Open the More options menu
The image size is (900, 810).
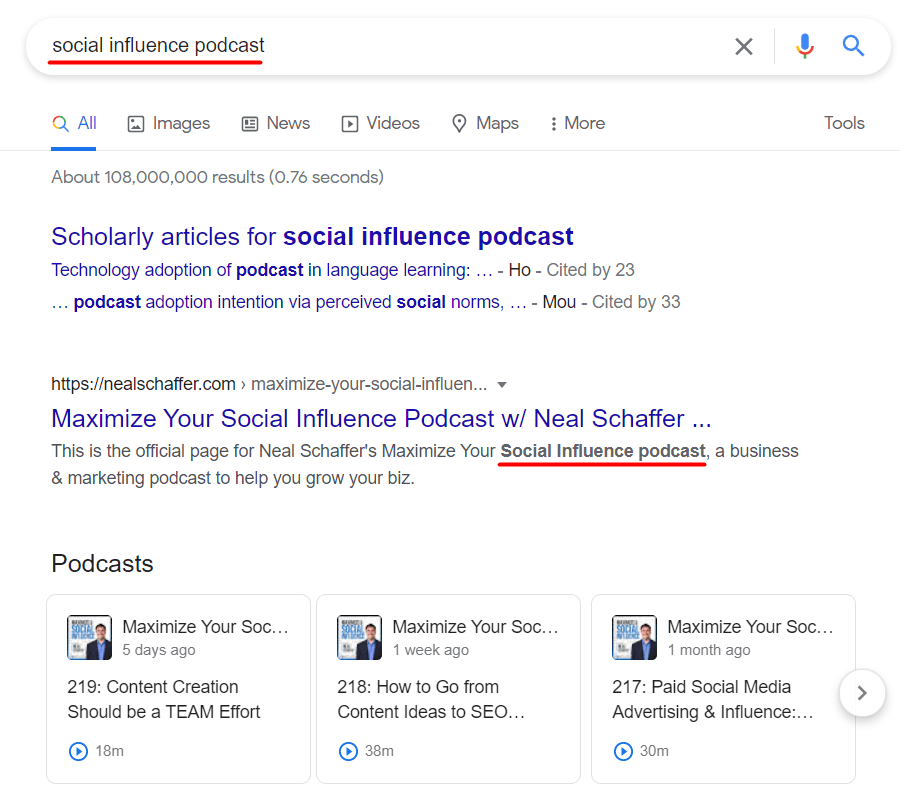pos(577,123)
